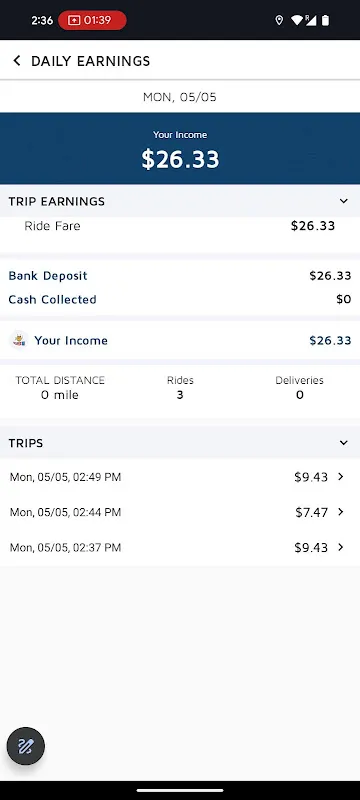Tap the MON, 05/05 date header
Viewport: 360px width, 800px height.
[x=179, y=97]
